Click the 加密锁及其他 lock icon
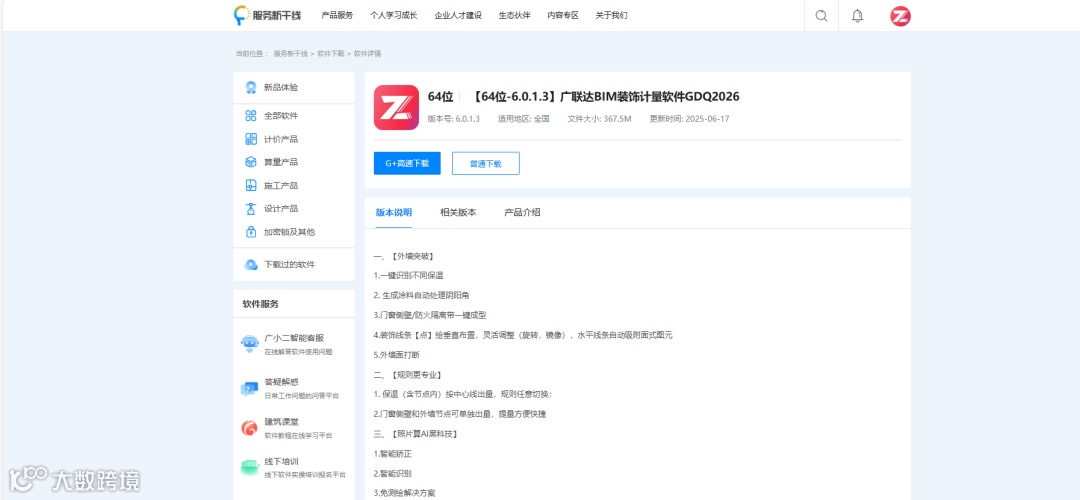 251,232
